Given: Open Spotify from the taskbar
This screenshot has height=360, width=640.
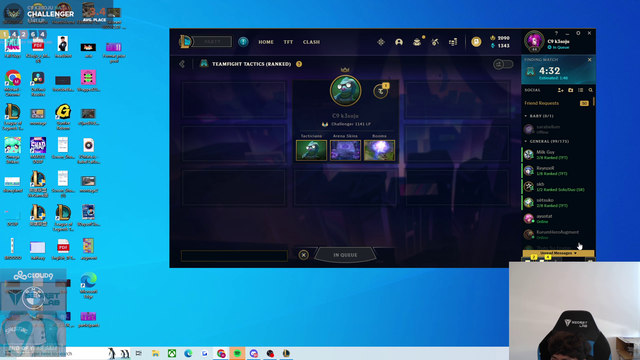Looking at the screenshot, I should coord(237,353).
